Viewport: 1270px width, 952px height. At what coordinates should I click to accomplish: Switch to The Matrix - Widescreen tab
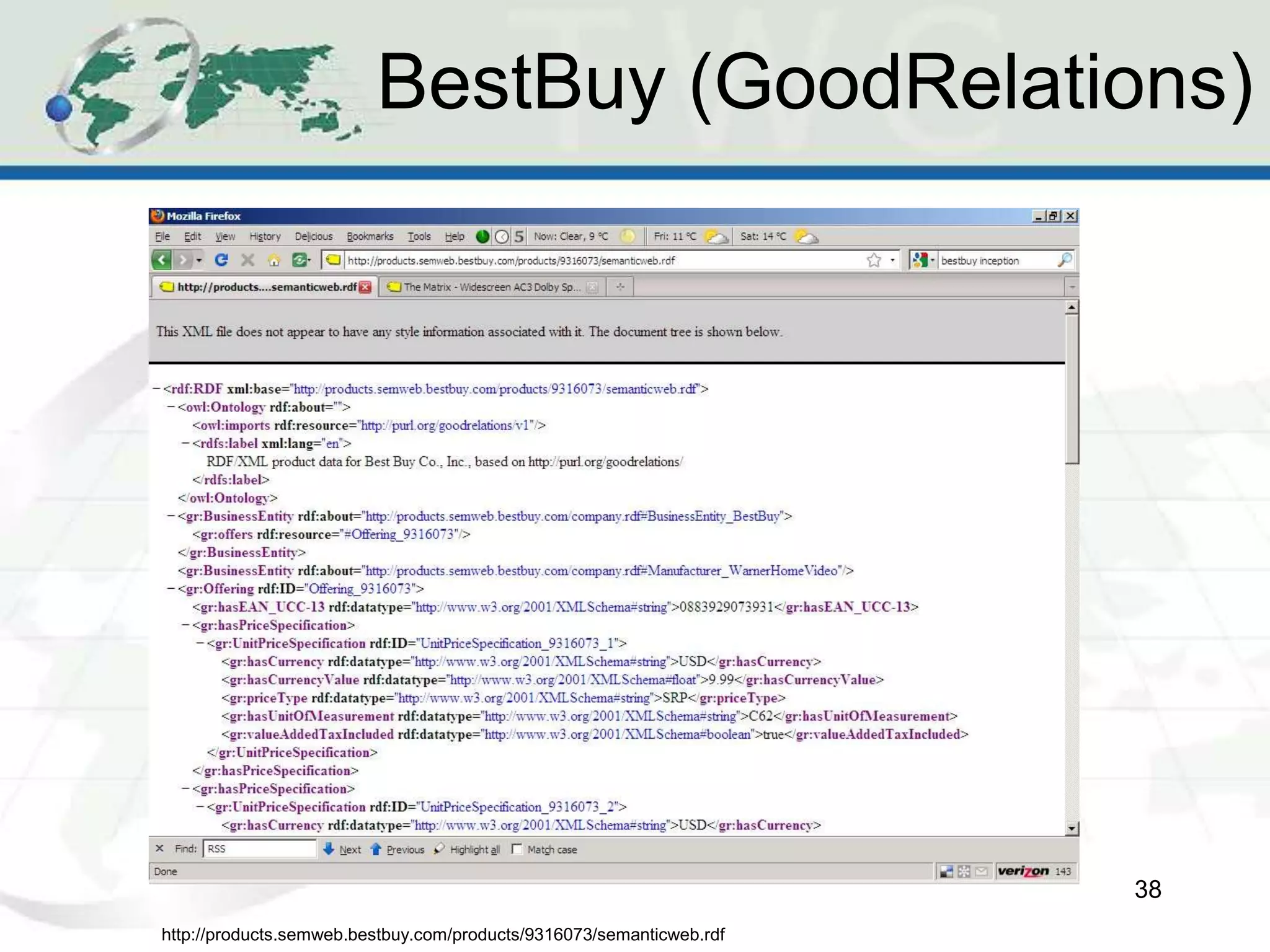(x=492, y=287)
